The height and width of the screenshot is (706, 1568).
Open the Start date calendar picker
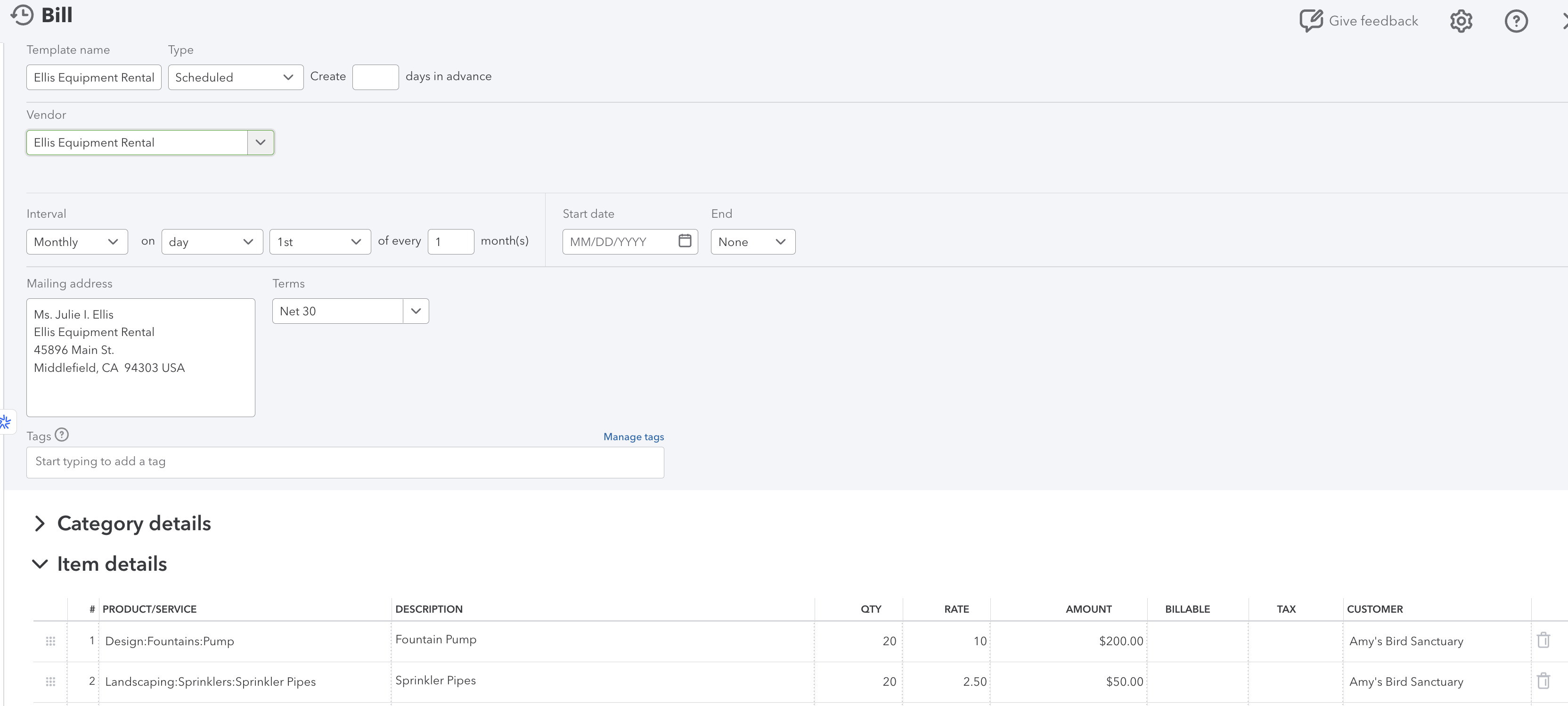pos(685,241)
